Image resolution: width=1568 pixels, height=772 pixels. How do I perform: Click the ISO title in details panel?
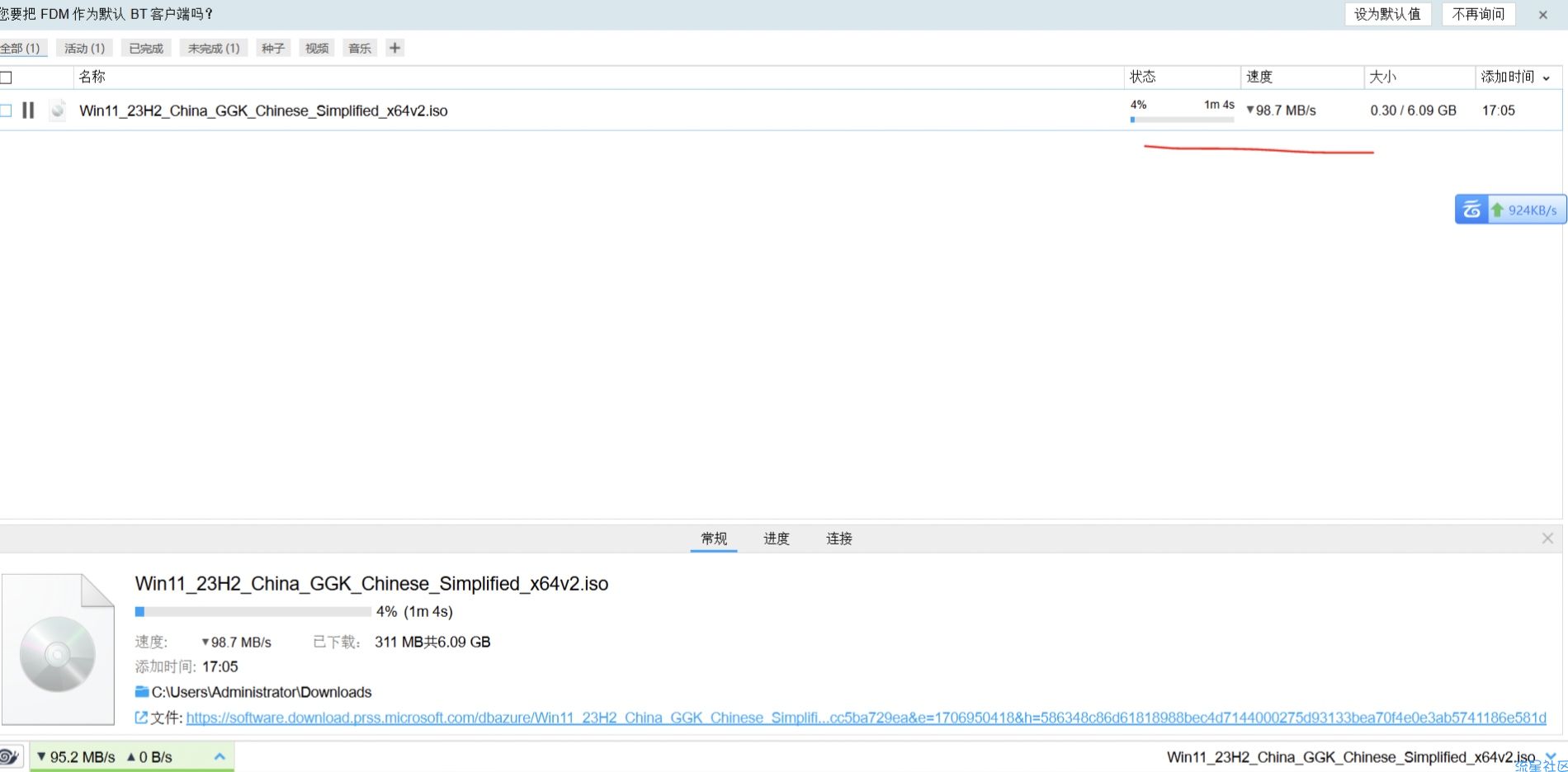(371, 584)
